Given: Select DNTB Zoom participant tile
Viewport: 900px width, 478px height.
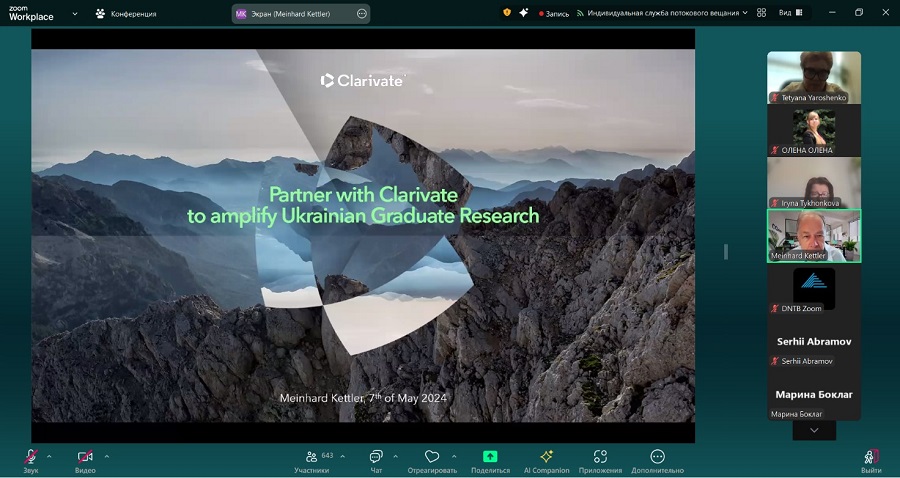Looking at the screenshot, I should click(814, 289).
